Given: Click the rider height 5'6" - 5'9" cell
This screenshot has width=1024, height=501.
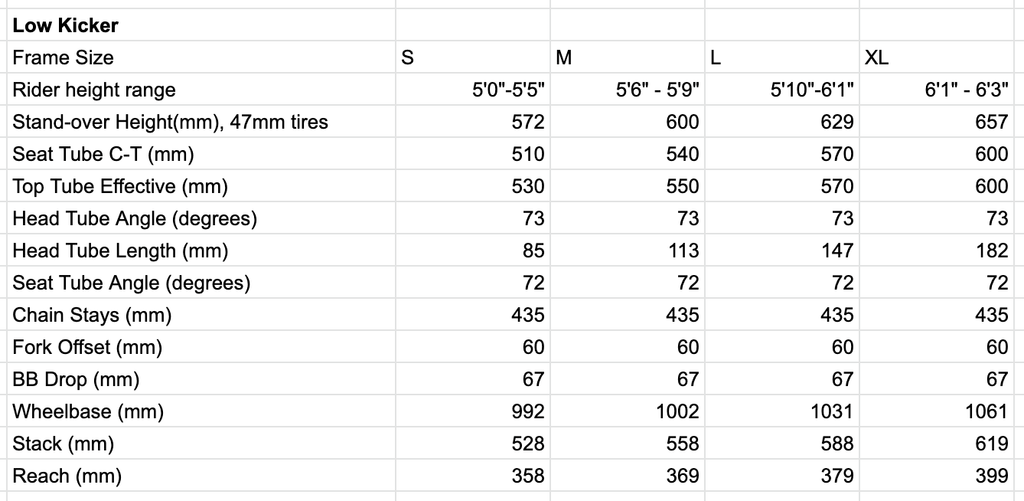Looking at the screenshot, I should click(x=657, y=90).
